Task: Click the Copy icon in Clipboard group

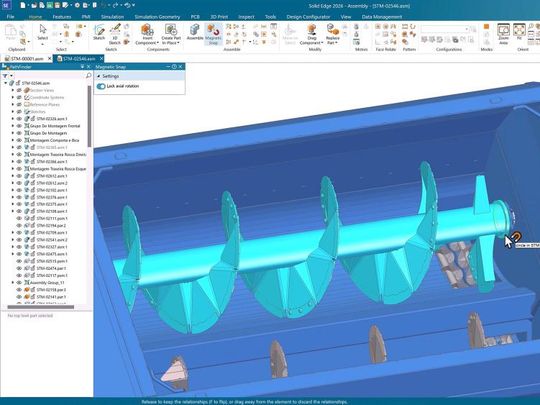Action: (23, 33)
